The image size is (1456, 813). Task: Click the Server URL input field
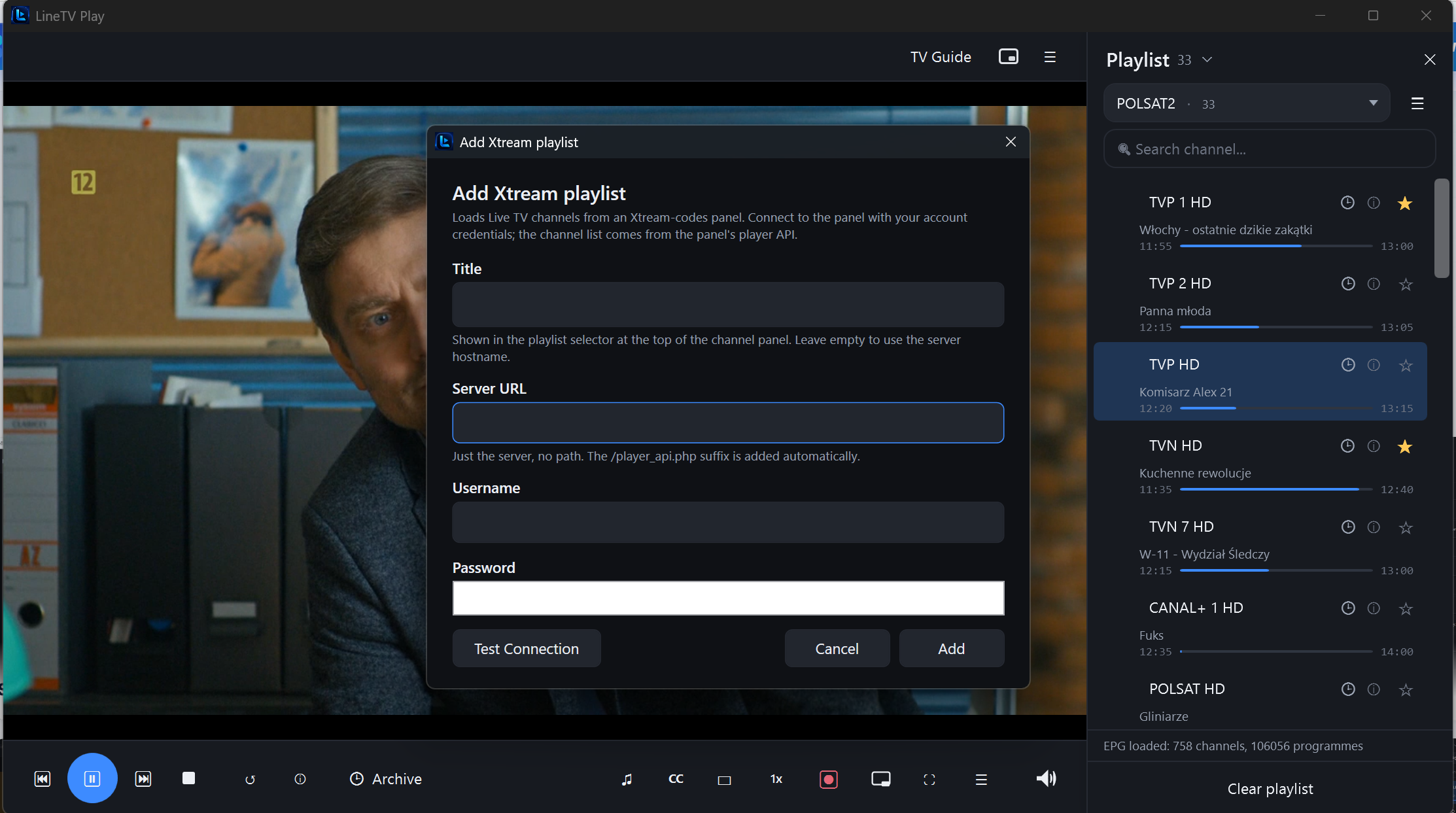(x=728, y=423)
